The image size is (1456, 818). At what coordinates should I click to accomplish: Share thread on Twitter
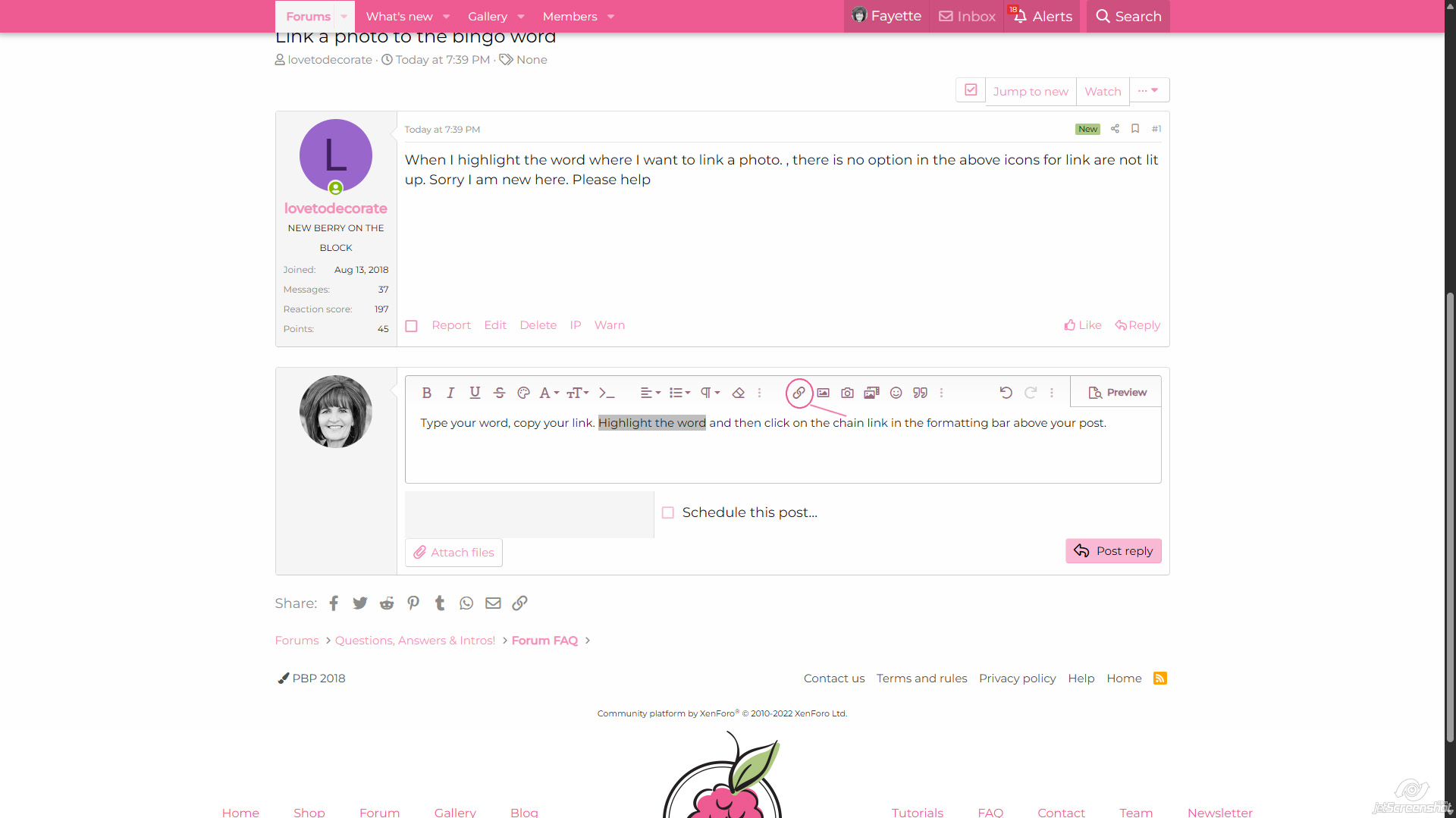pos(360,603)
